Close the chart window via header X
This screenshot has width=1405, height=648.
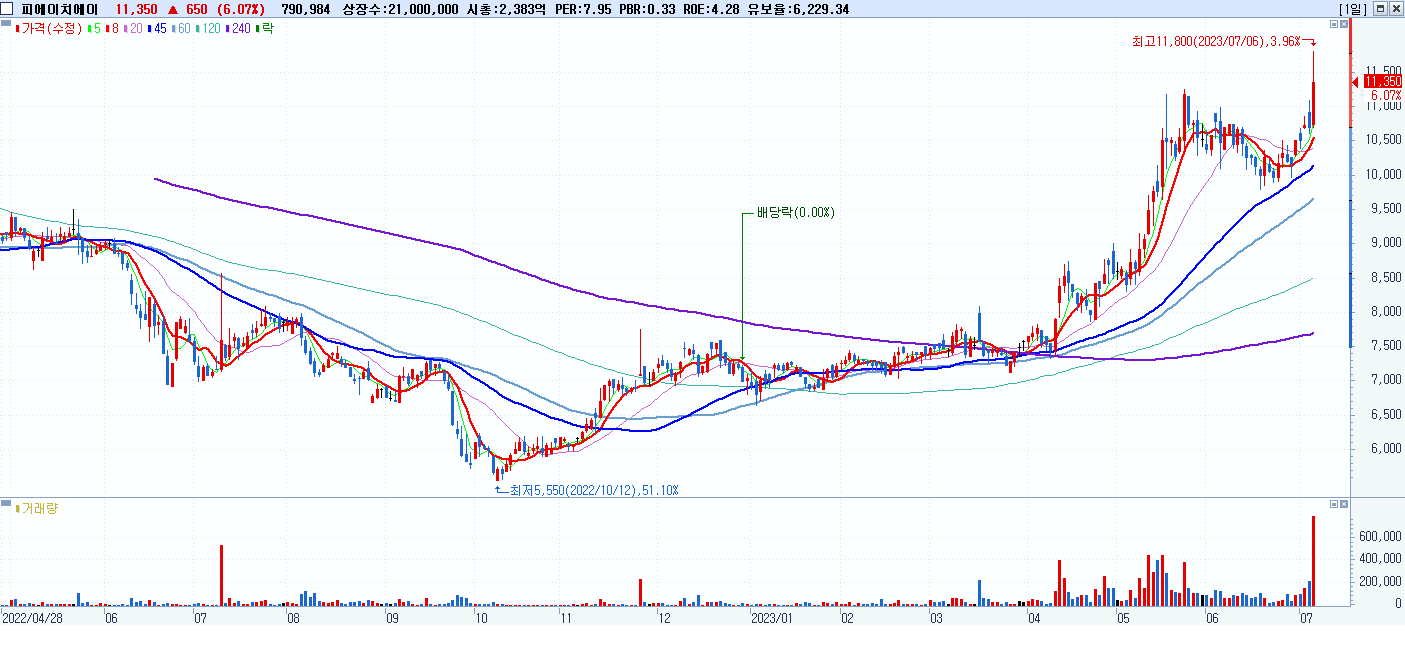pyautogui.click(x=1396, y=9)
